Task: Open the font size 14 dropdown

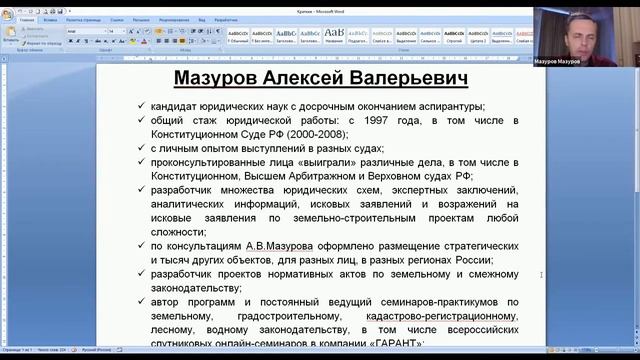Action: coord(124,31)
